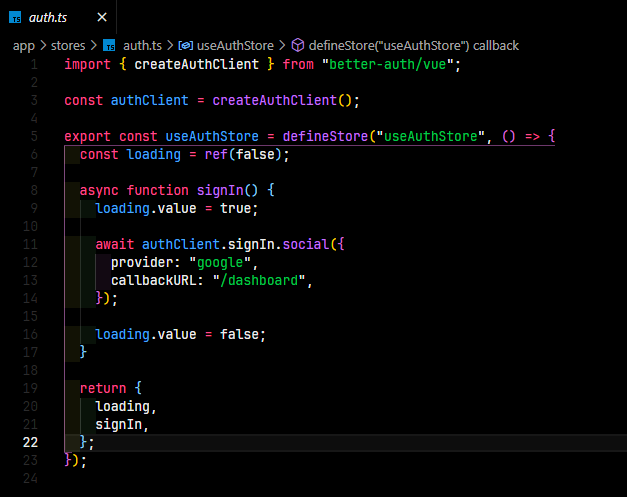
Task: Click 'signIn,' on line 21
Action: click(122, 424)
